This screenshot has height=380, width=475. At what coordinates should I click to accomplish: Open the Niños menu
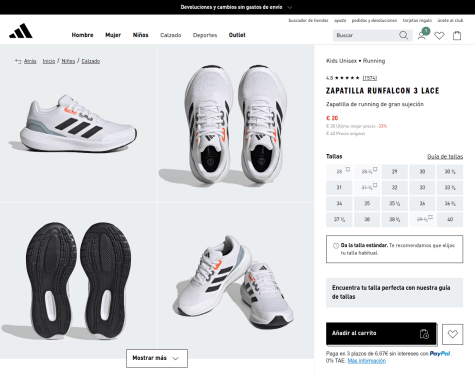140,35
